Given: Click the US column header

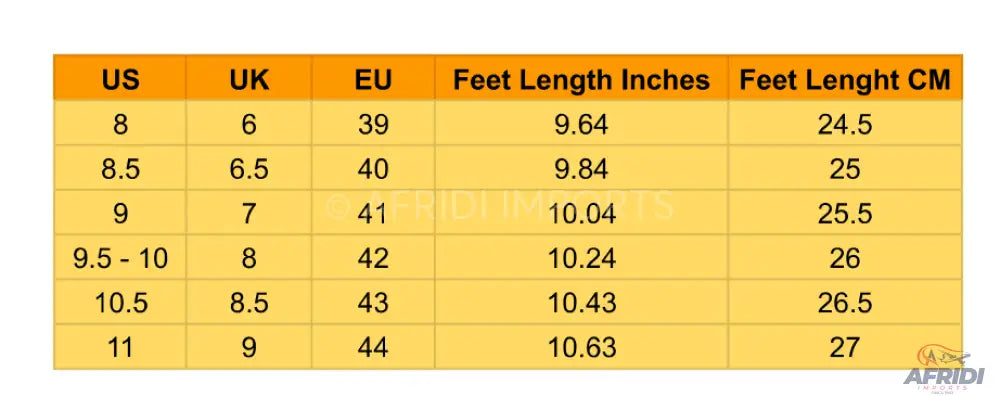Looking at the screenshot, I should [121, 80].
